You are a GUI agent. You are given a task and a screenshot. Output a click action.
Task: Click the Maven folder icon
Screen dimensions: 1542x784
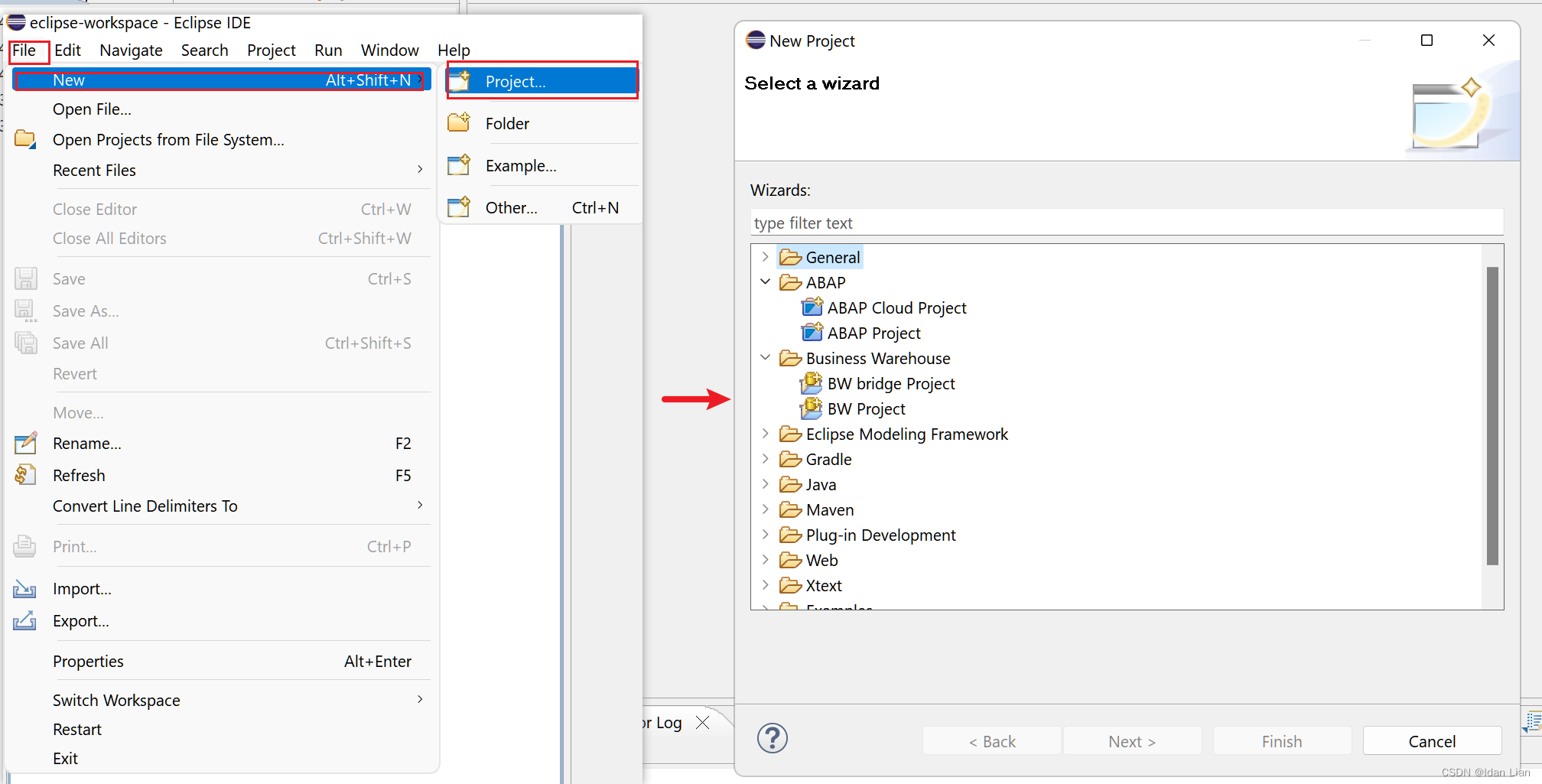tap(791, 509)
